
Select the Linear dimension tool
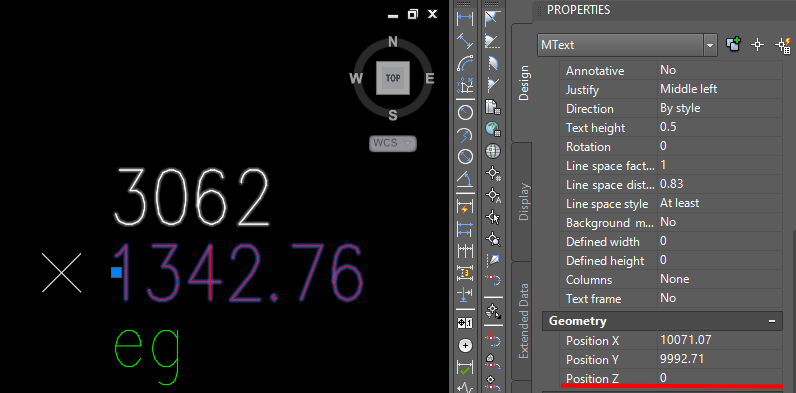465,20
